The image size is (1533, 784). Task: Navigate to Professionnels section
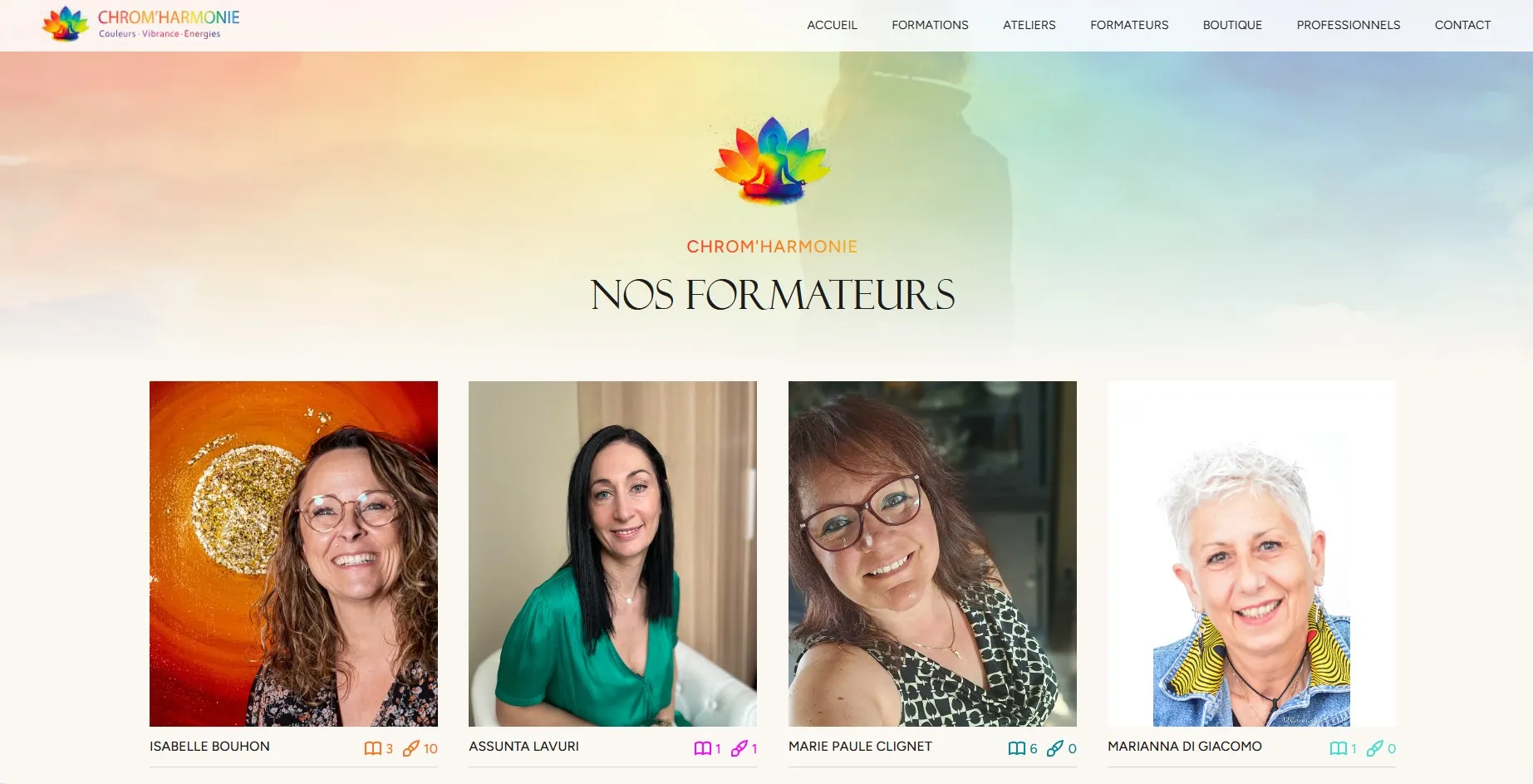[1348, 25]
